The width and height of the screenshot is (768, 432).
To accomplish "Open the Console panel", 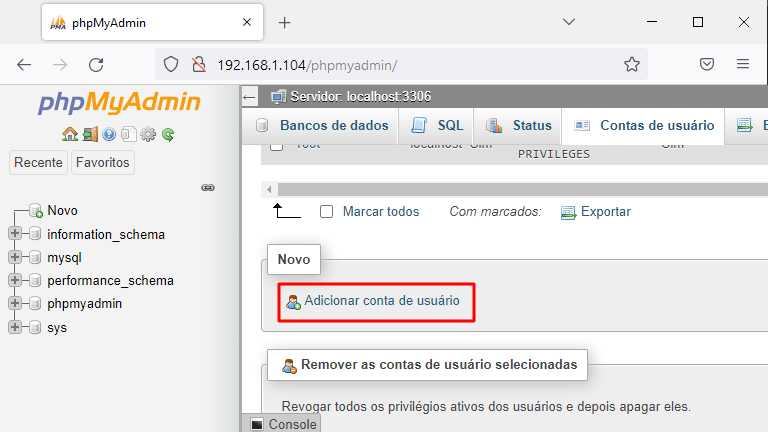I will point(284,424).
